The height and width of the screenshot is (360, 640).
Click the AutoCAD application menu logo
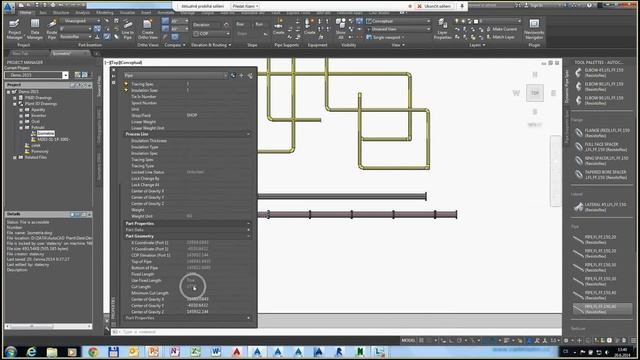(9, 7)
